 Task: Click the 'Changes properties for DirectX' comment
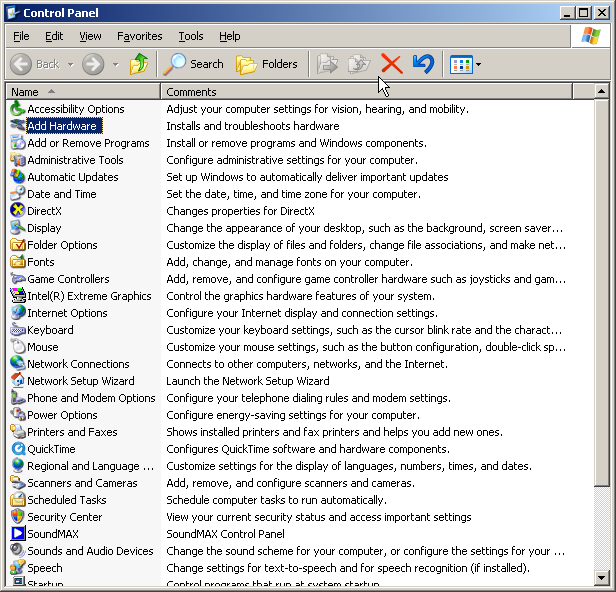pyautogui.click(x=240, y=211)
